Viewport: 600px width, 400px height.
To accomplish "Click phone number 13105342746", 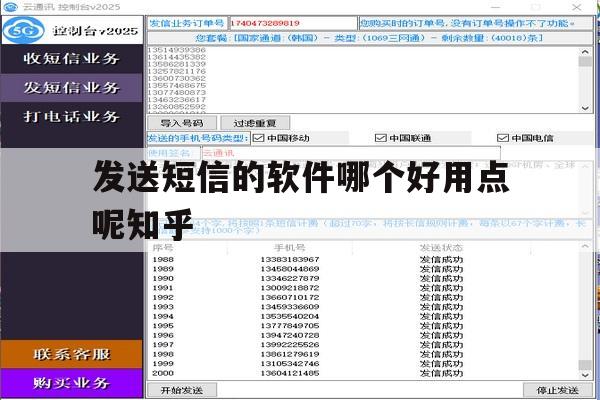I will [x=290, y=364].
